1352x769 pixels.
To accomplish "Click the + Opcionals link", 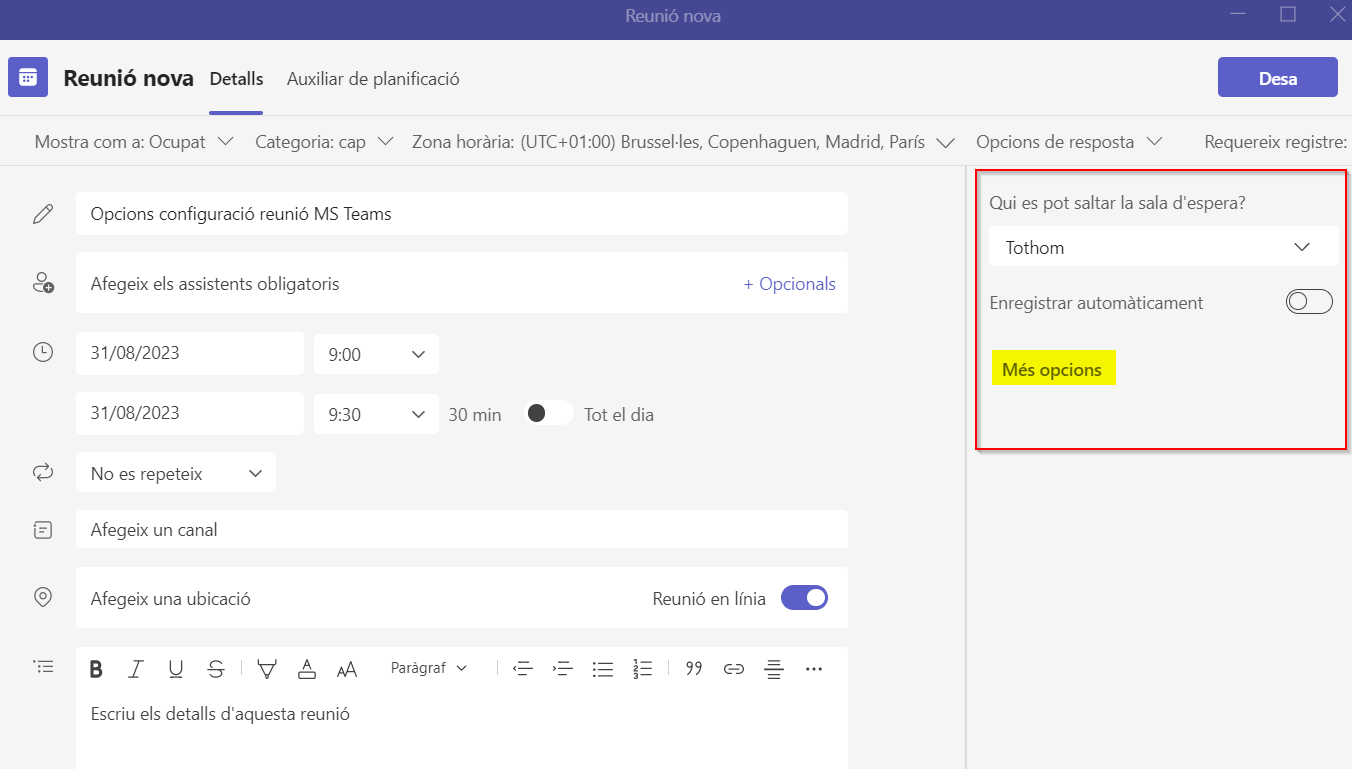I will pos(789,284).
